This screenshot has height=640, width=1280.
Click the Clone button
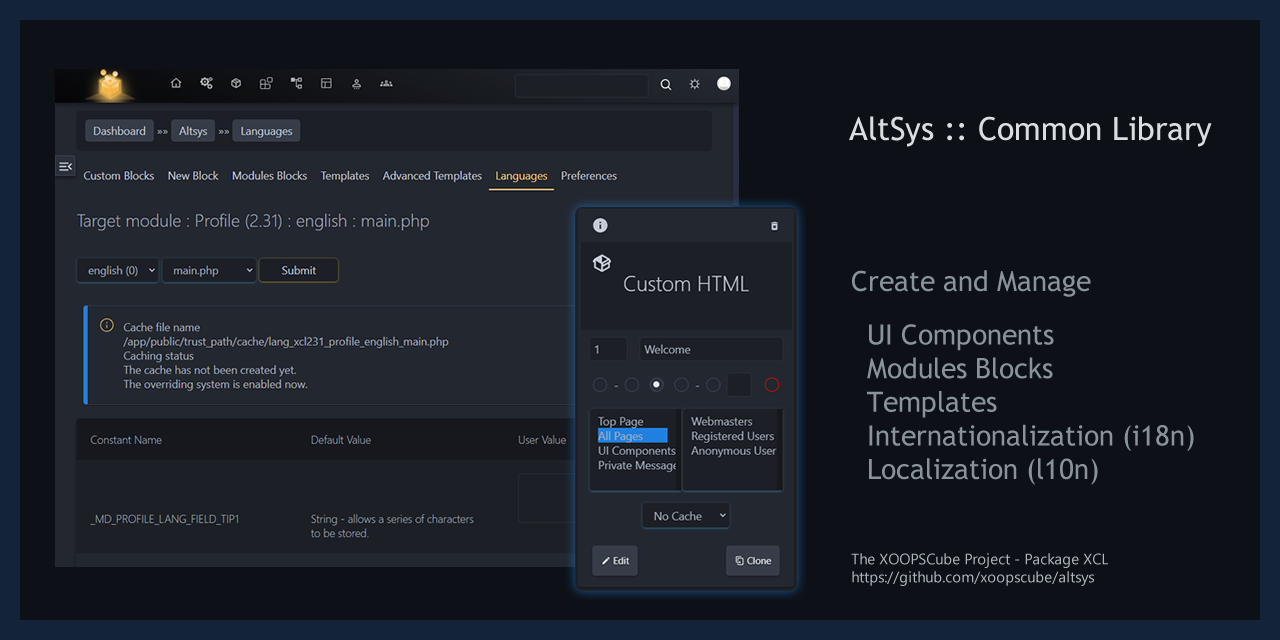pos(753,561)
